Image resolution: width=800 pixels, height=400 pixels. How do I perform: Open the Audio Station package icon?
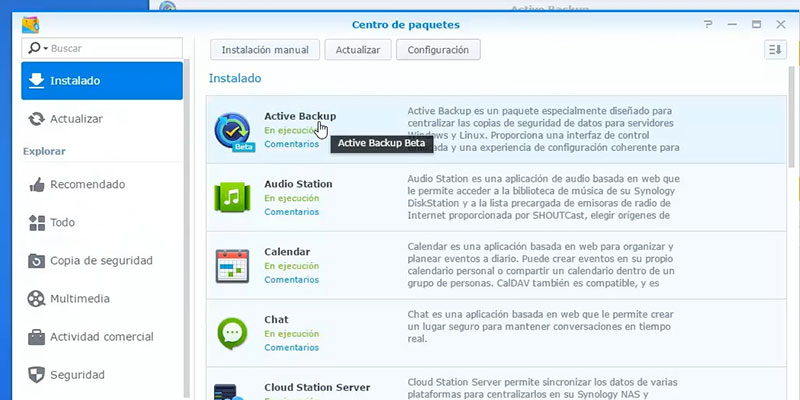coord(232,197)
